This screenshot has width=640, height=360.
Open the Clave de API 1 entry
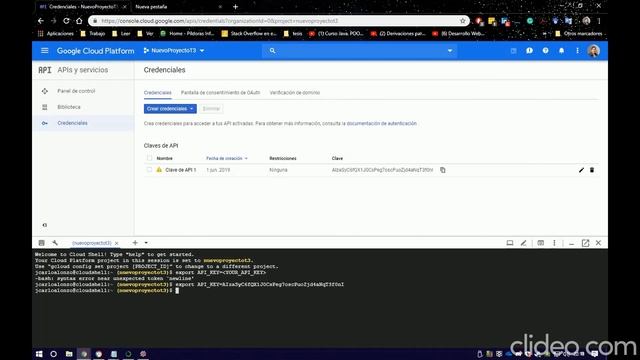(180, 170)
